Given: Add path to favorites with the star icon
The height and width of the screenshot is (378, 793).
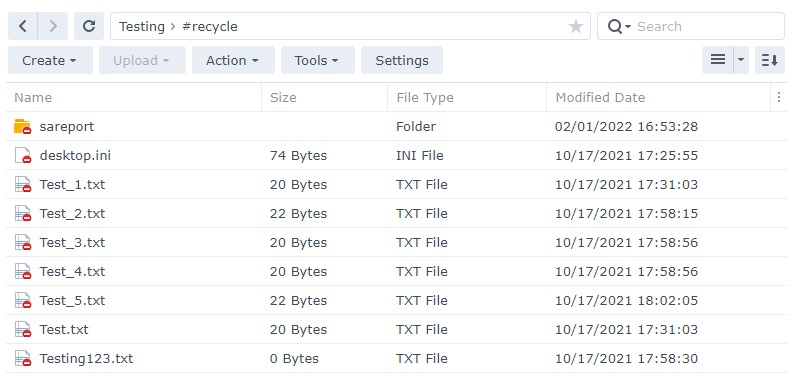Looking at the screenshot, I should pyautogui.click(x=576, y=26).
